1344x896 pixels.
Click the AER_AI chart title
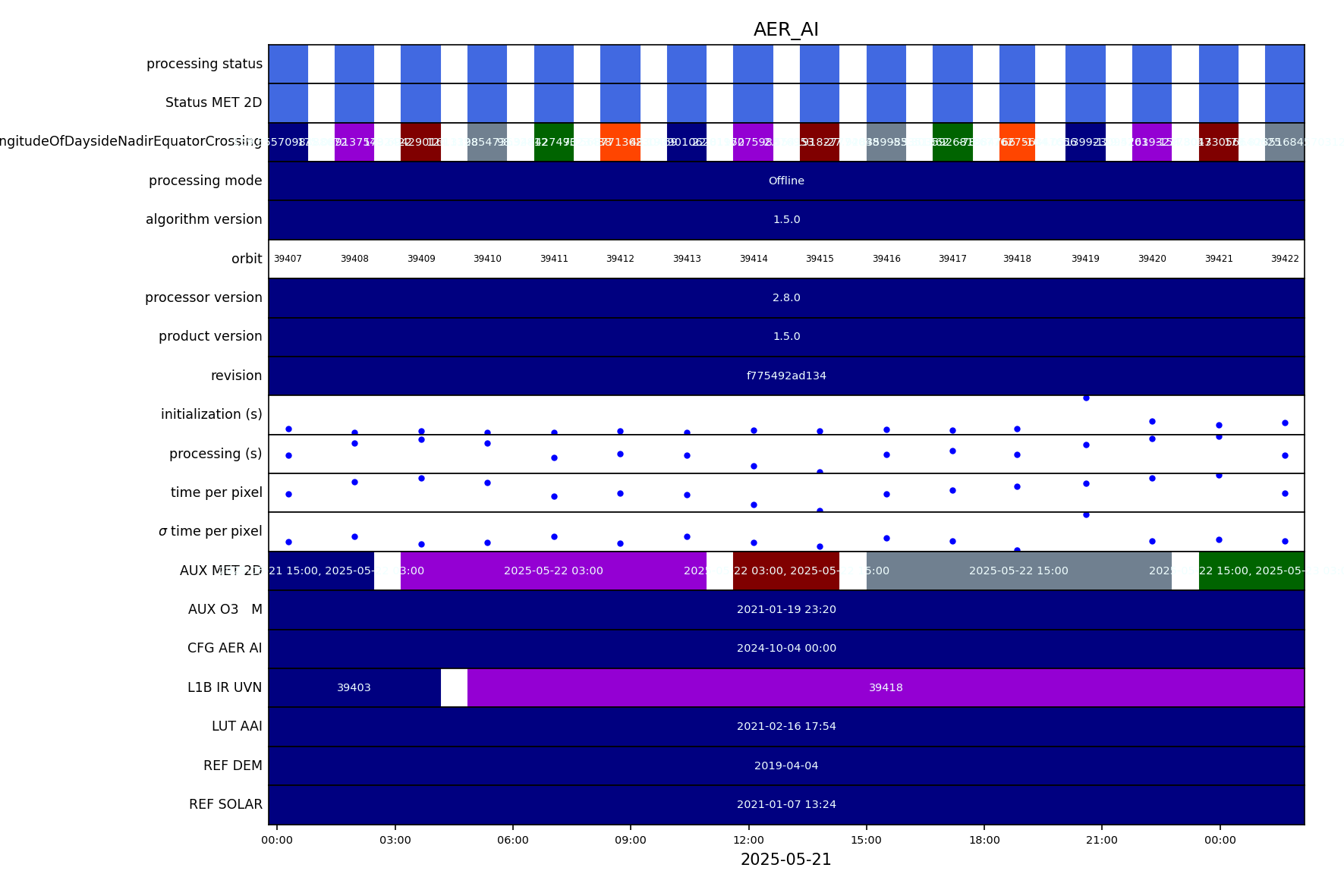[x=785, y=30]
